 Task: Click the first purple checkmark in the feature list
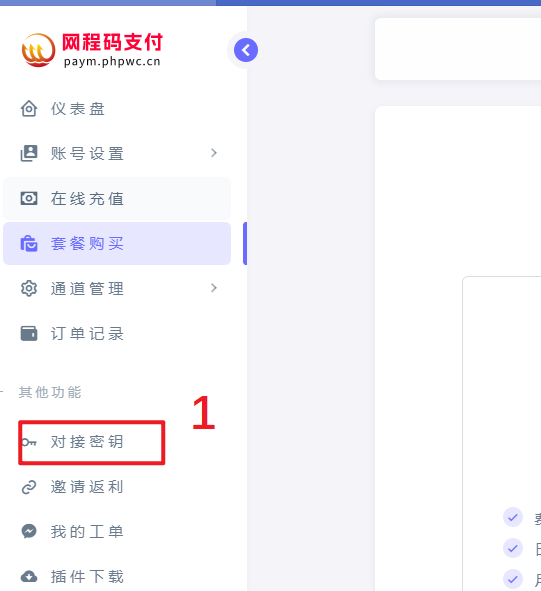513,517
